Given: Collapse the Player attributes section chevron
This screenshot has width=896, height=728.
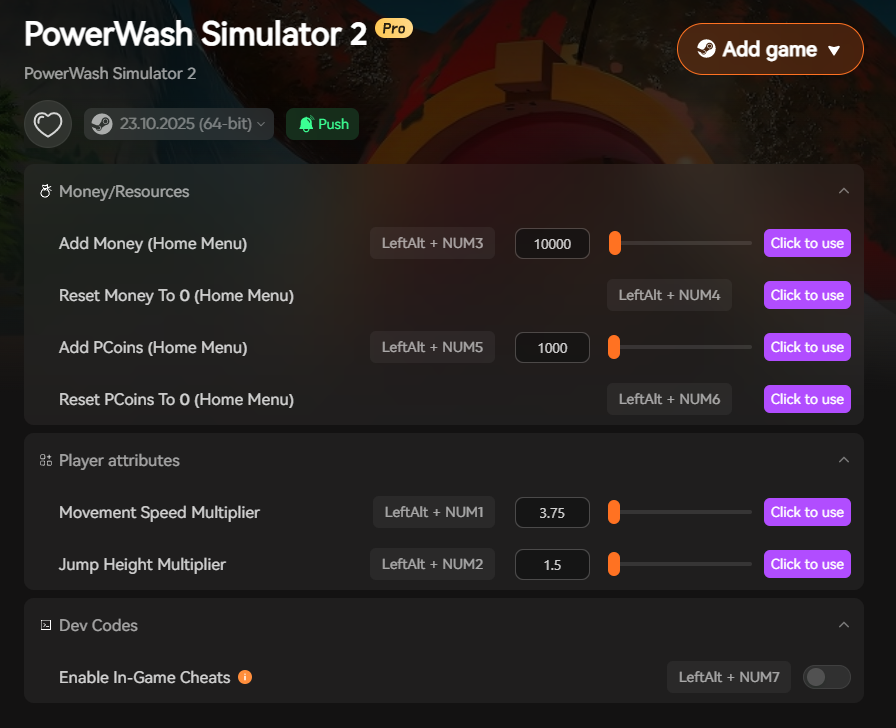Looking at the screenshot, I should point(843,460).
